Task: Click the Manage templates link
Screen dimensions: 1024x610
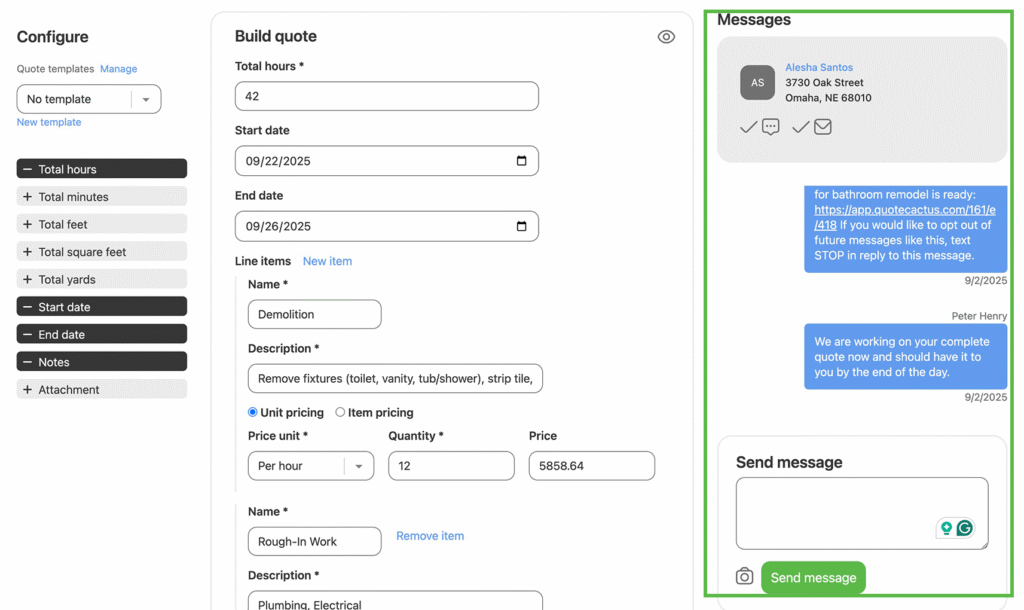Action: [x=118, y=69]
